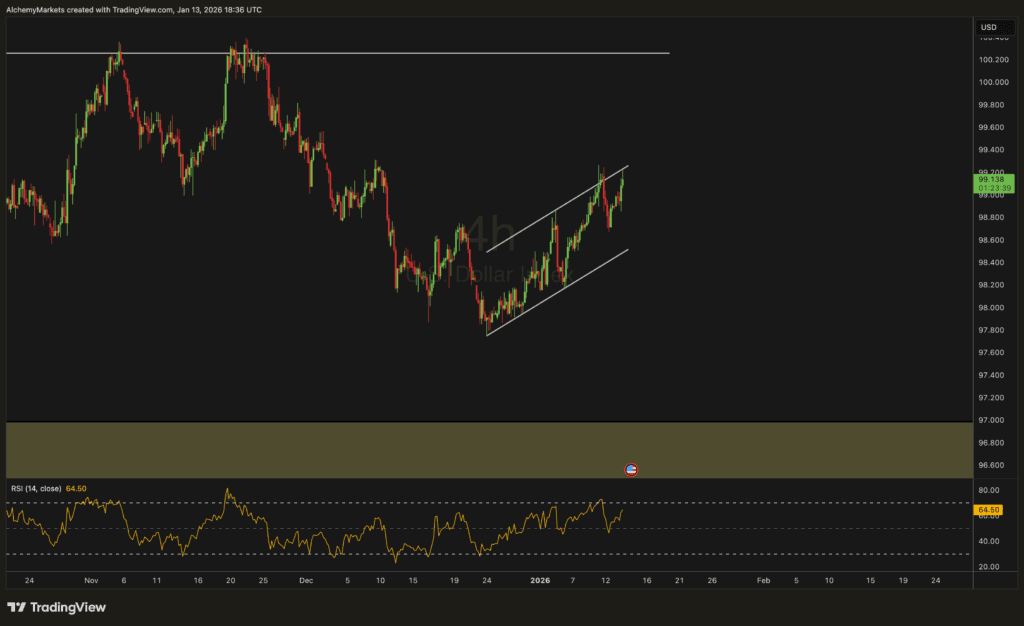
Task: Click the Feb label on the time axis
Action: click(763, 579)
